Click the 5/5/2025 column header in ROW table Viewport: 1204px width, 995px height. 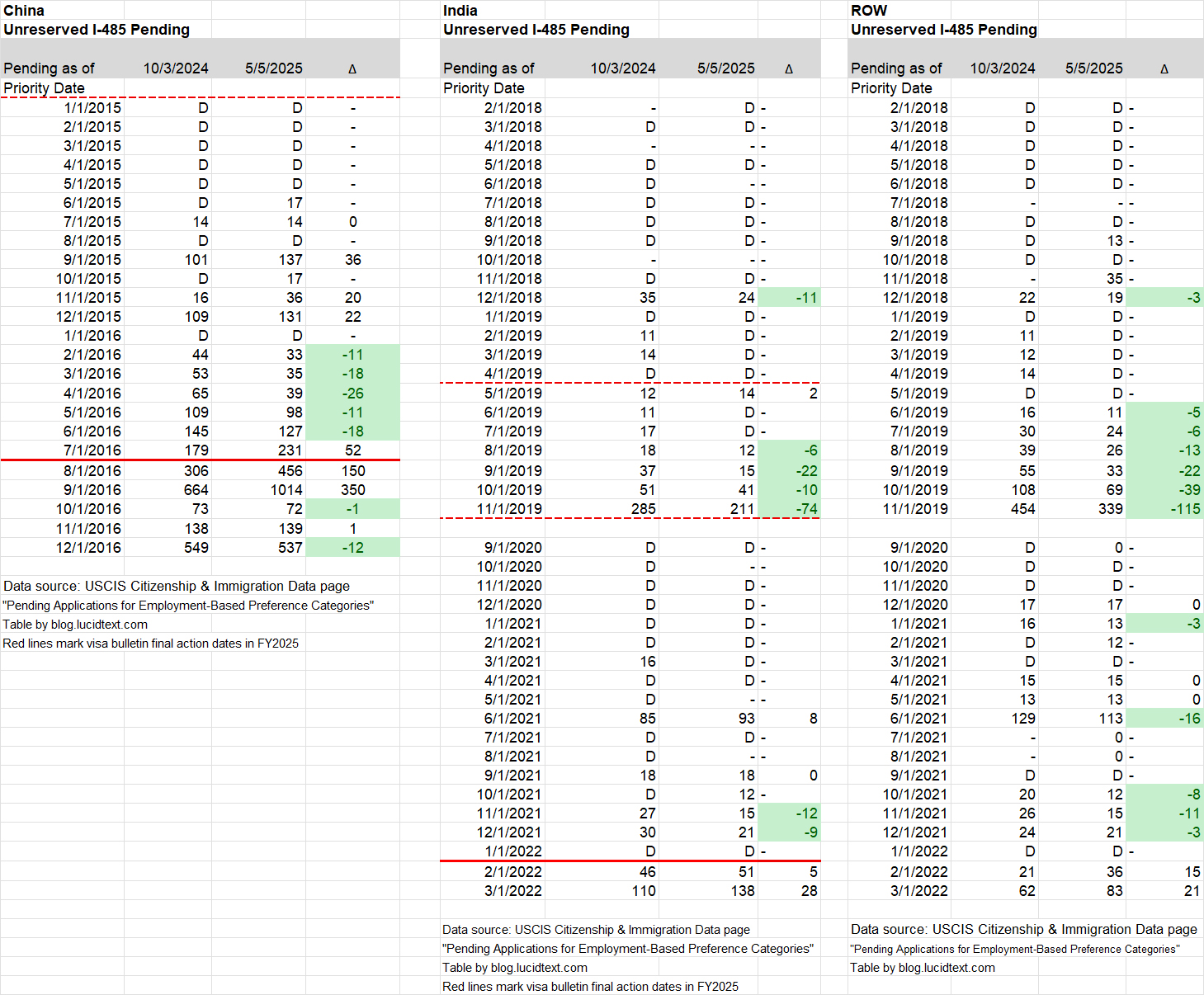[x=1093, y=68]
